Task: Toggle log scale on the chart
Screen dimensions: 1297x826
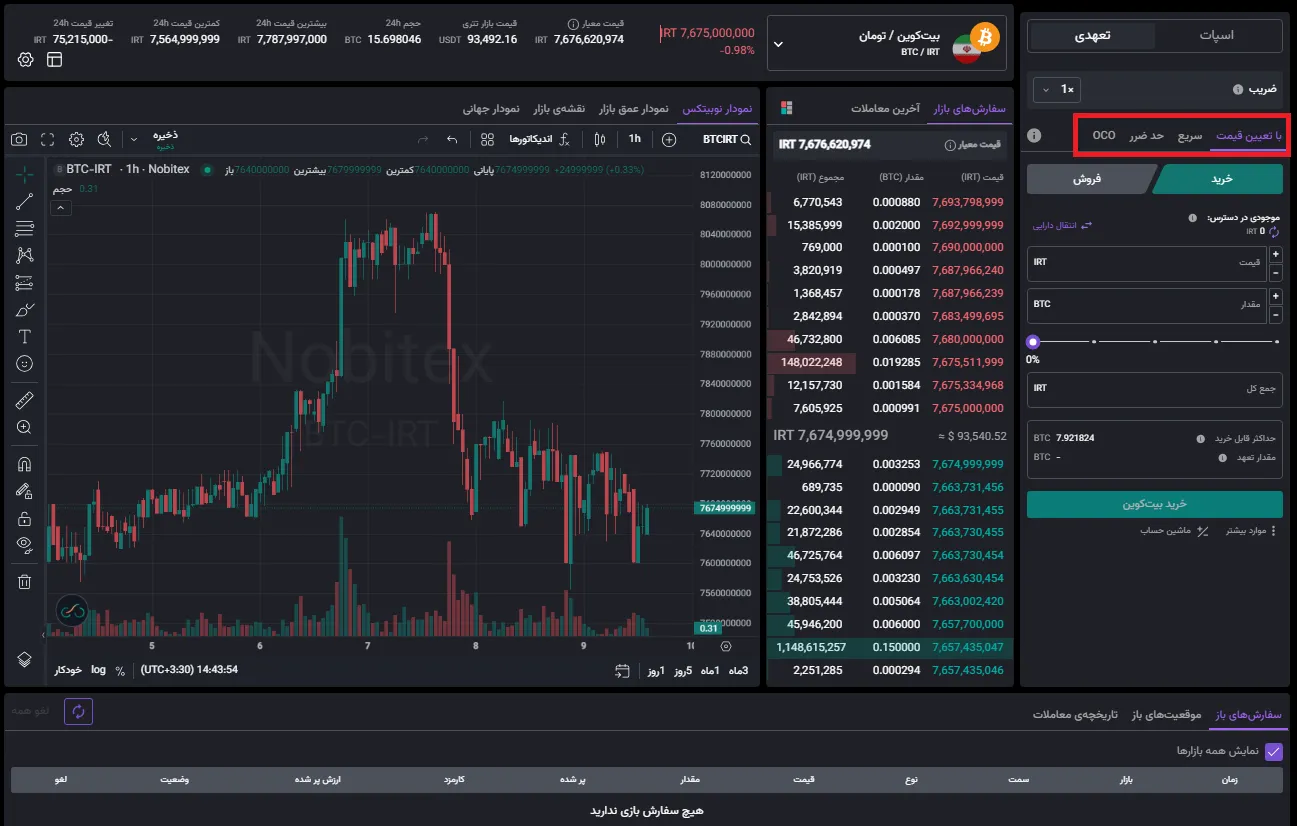Action: point(98,670)
